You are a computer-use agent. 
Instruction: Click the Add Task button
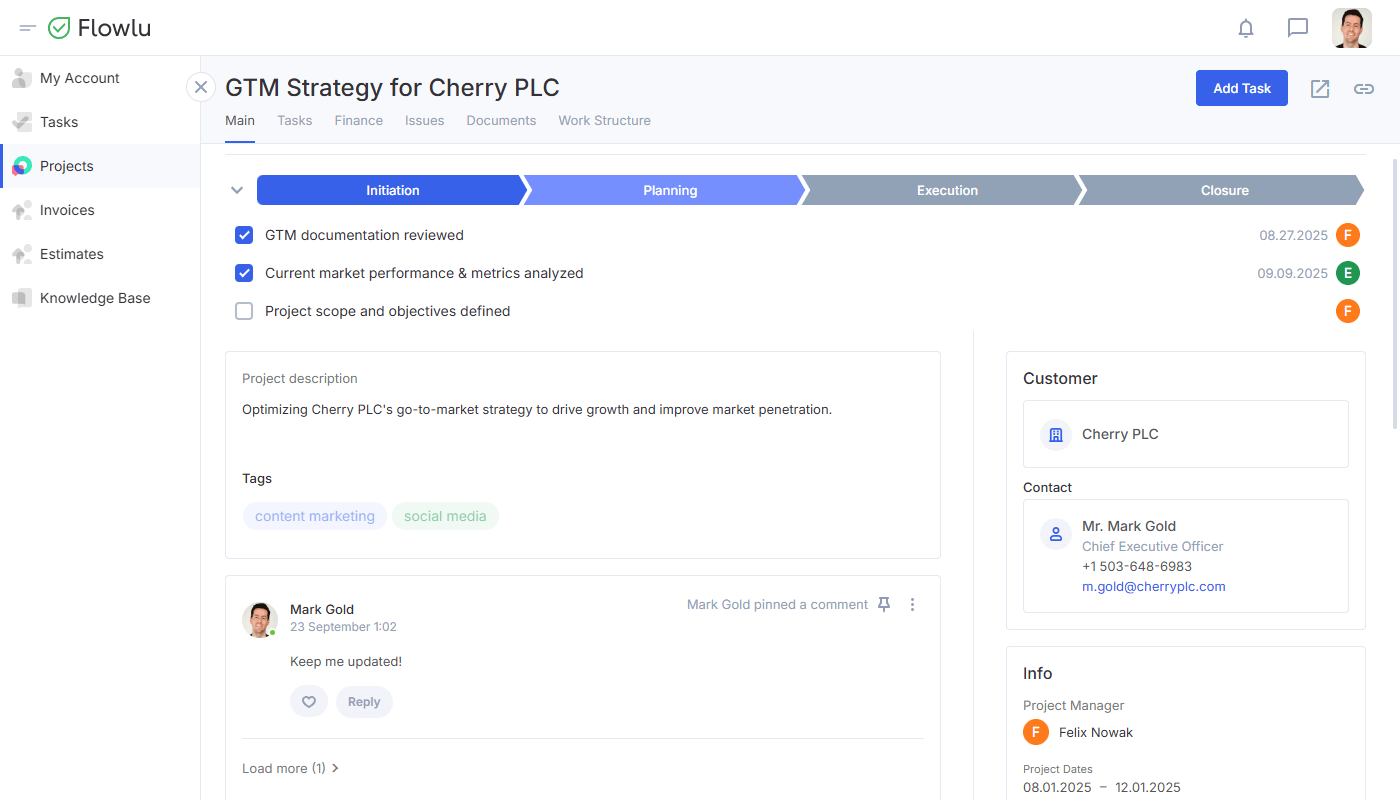tap(1241, 88)
